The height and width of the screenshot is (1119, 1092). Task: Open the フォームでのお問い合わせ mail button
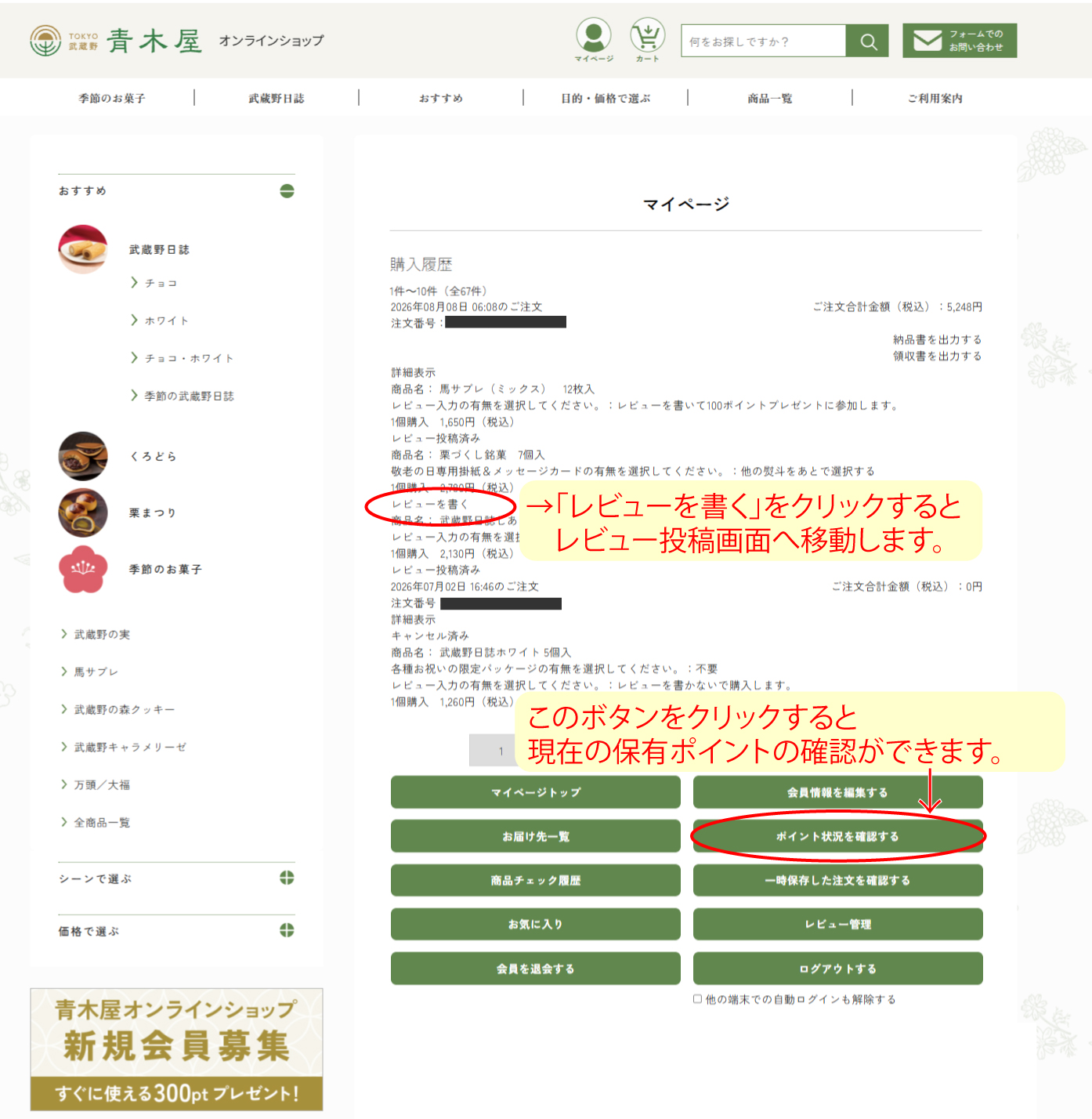point(960,41)
